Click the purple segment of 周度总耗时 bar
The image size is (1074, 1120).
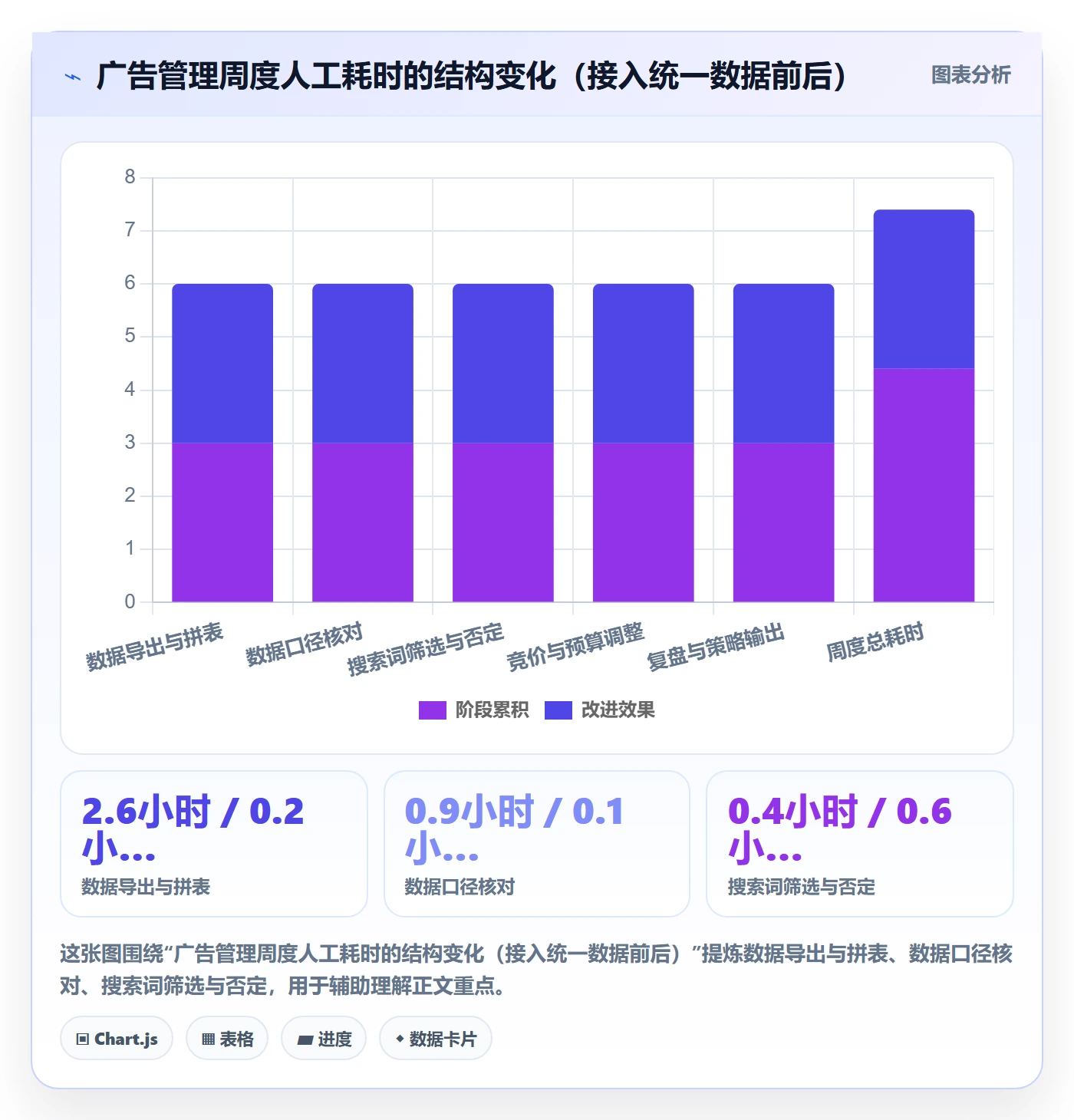point(924,486)
